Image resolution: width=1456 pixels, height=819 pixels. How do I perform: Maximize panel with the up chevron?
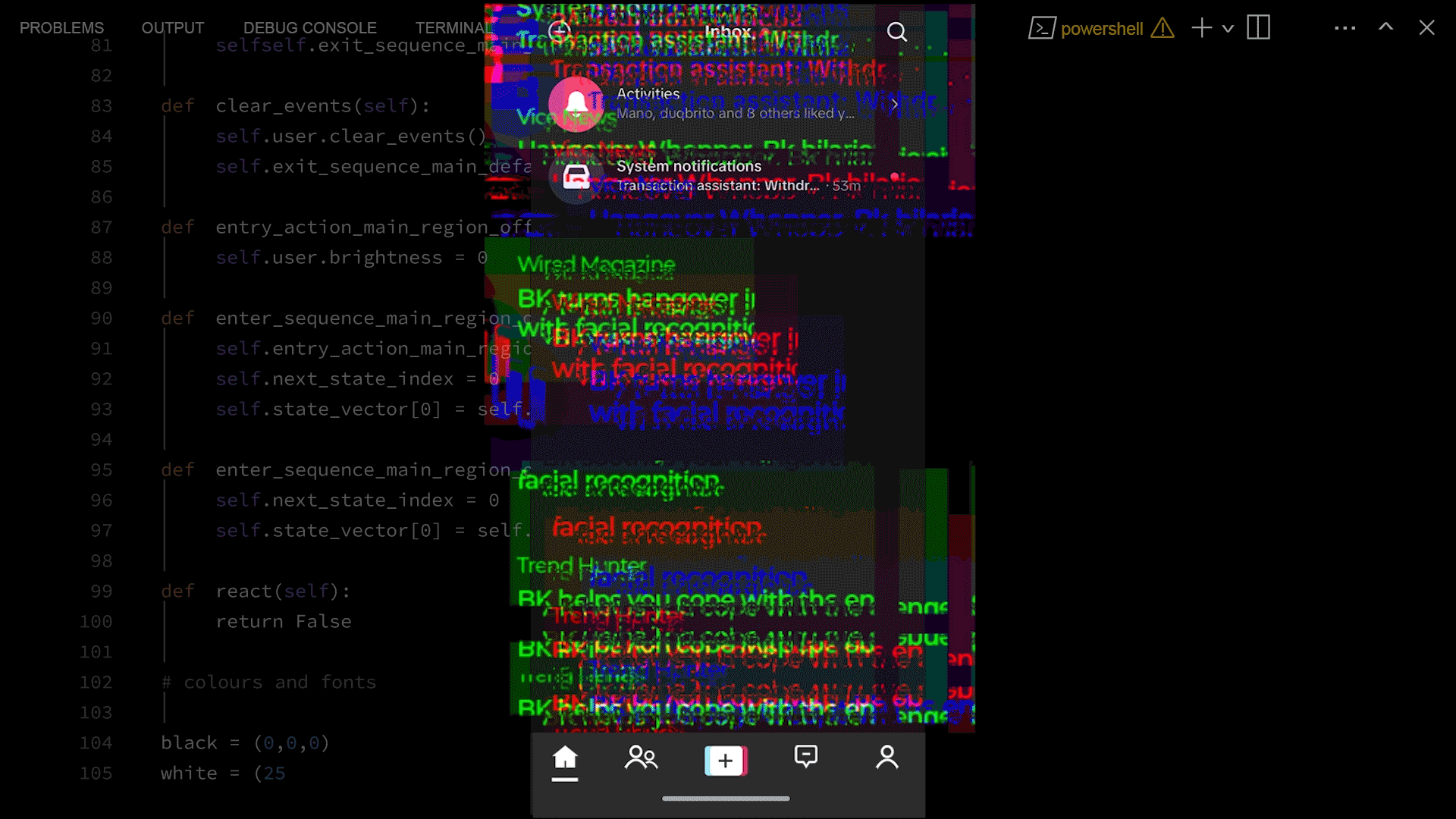(1385, 27)
